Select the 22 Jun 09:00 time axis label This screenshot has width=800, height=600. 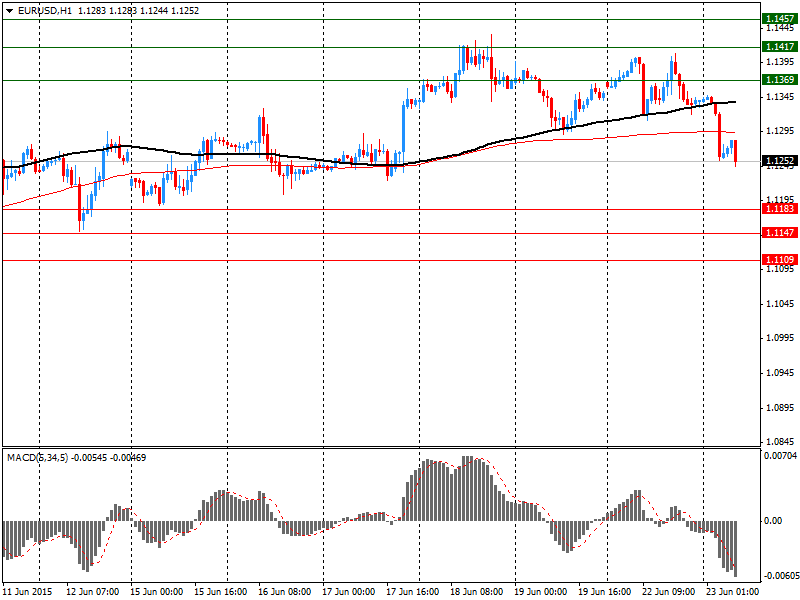[668, 592]
